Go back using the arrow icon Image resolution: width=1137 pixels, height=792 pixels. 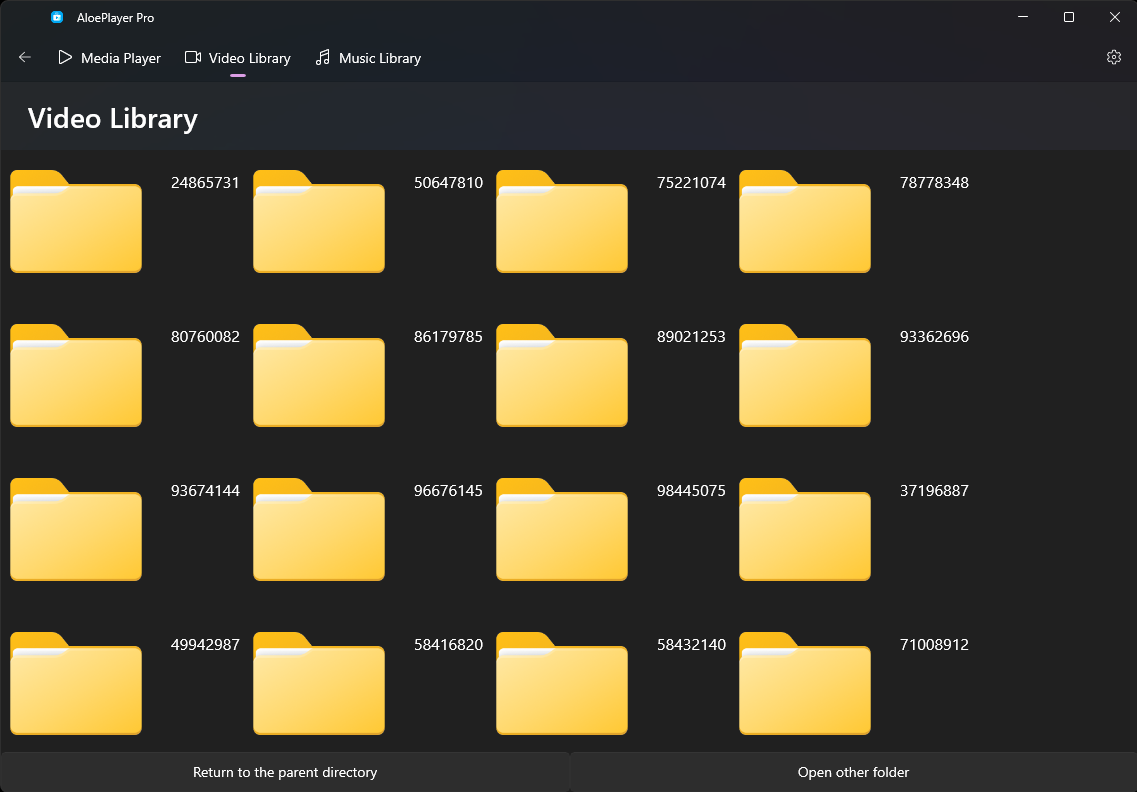(25, 57)
